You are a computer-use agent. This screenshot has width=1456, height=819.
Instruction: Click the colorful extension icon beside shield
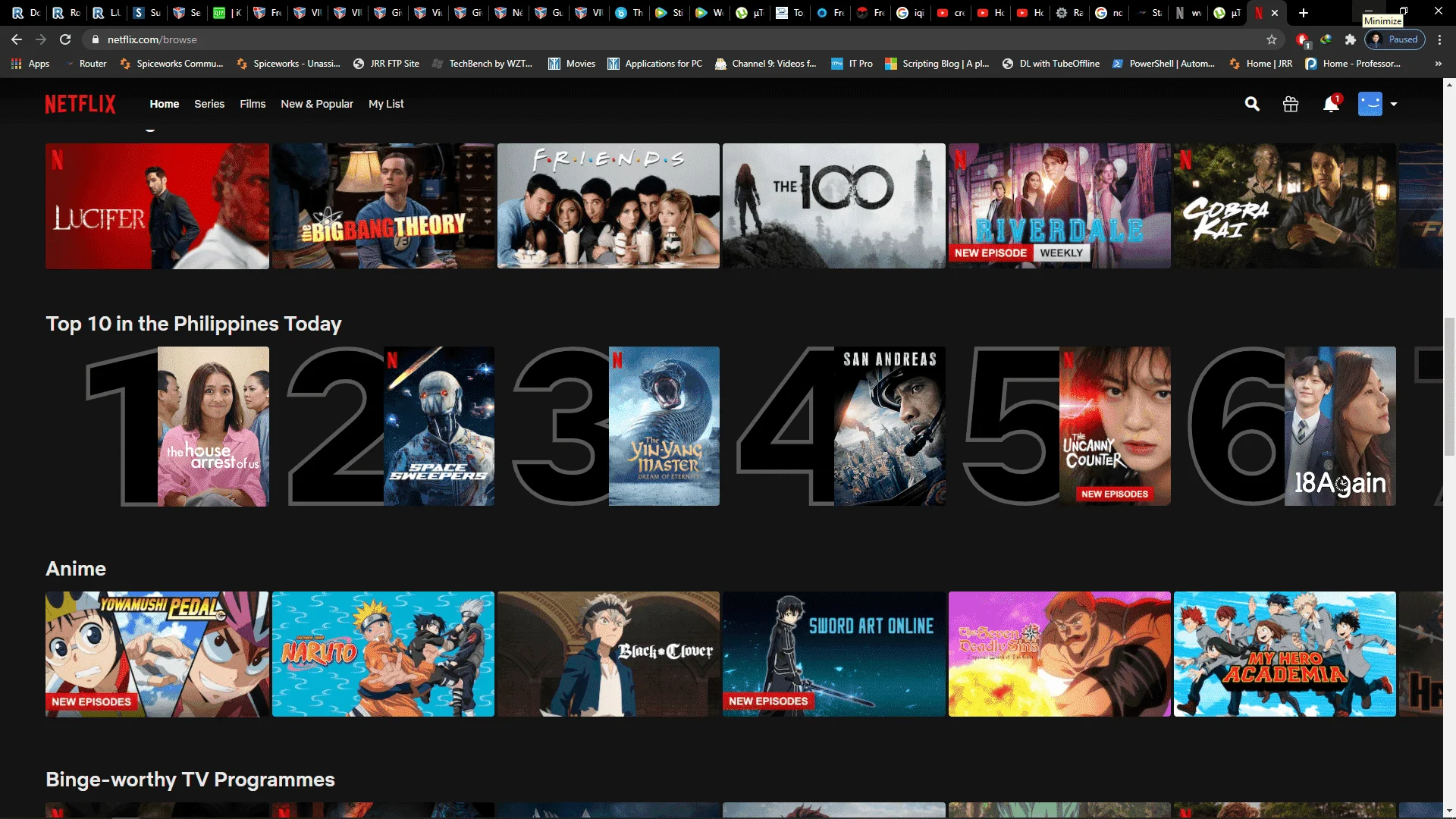coord(1326,39)
